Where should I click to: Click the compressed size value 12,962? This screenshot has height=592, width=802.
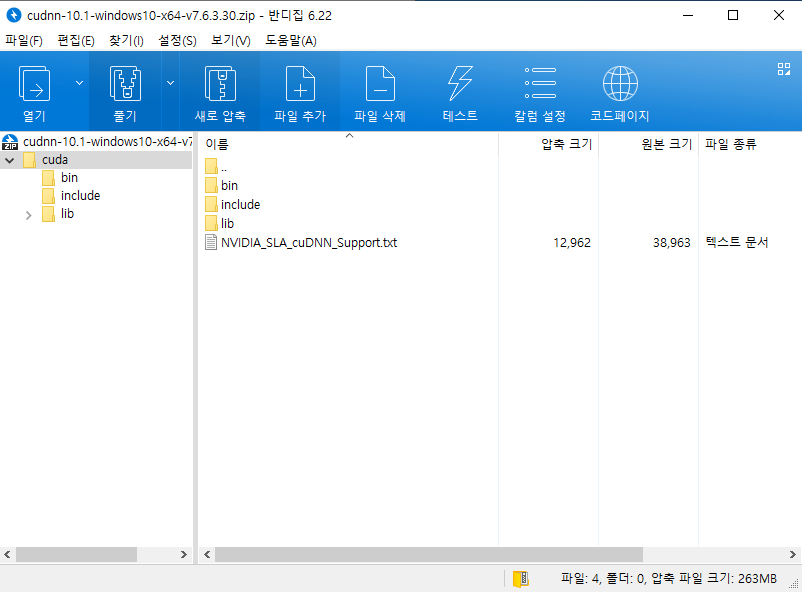point(572,243)
